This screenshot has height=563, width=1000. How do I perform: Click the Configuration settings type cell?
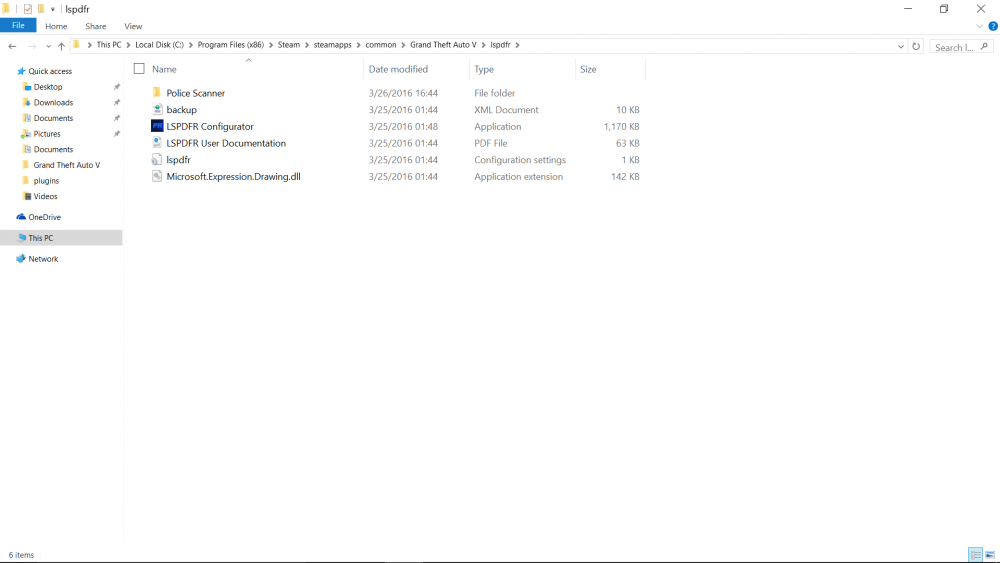tap(520, 160)
